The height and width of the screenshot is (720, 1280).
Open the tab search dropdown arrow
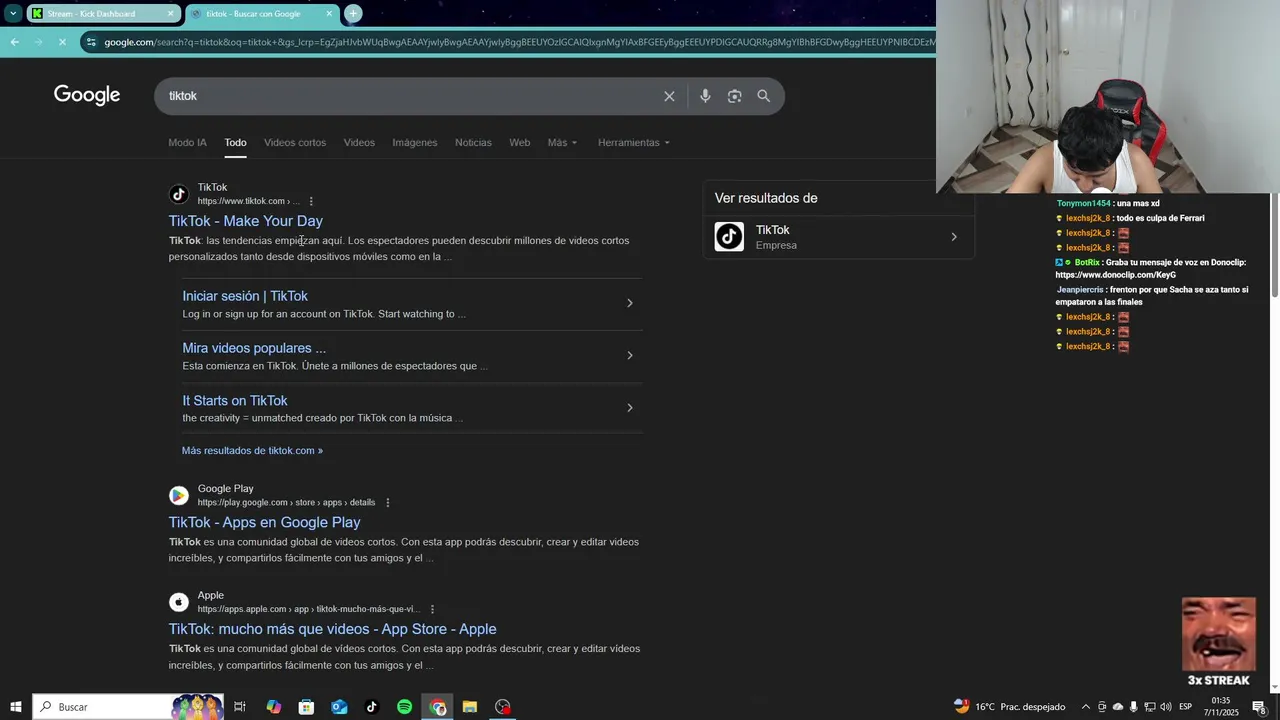click(13, 14)
